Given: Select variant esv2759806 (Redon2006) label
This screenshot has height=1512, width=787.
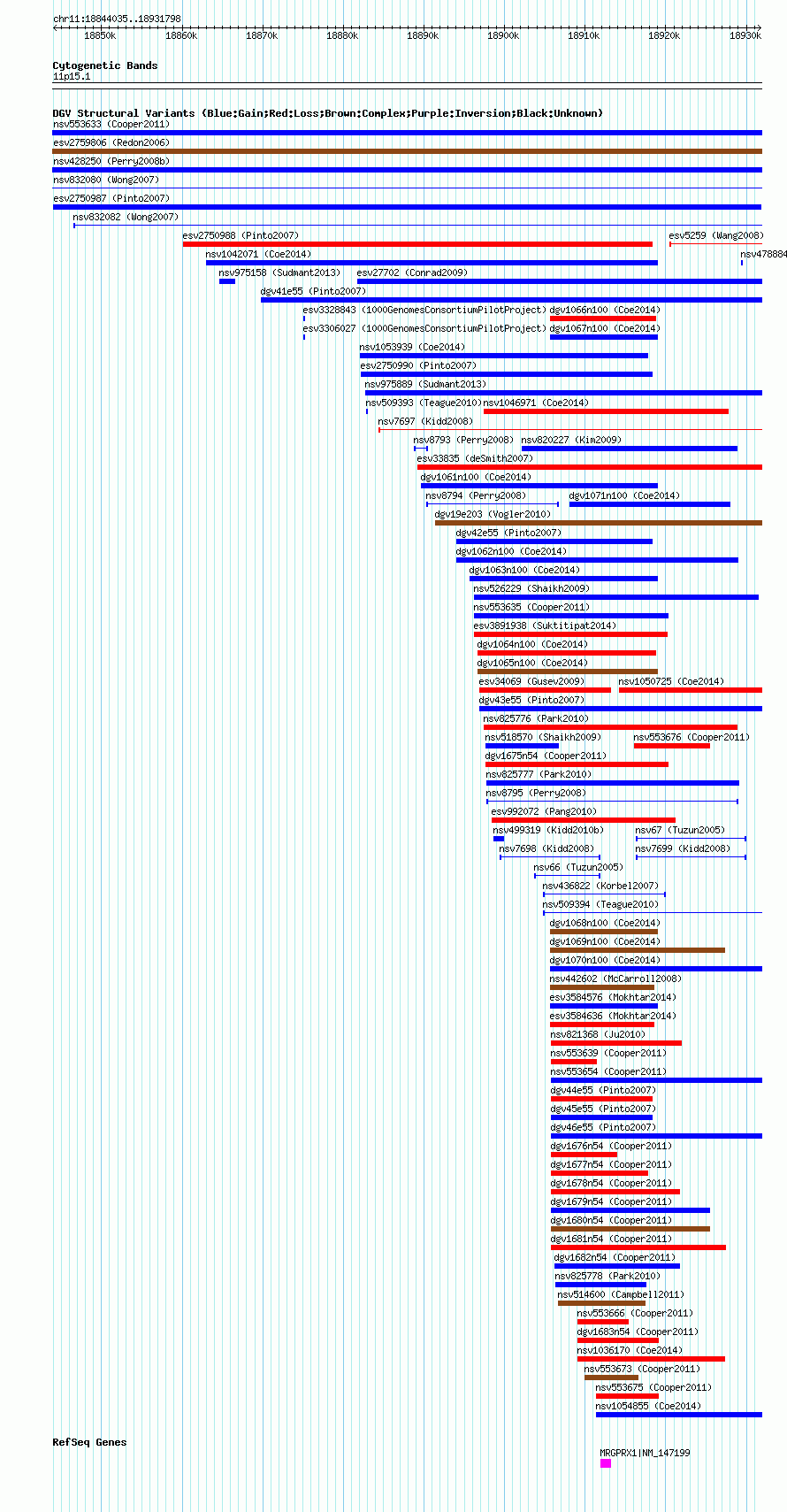Looking at the screenshot, I should tap(111, 142).
